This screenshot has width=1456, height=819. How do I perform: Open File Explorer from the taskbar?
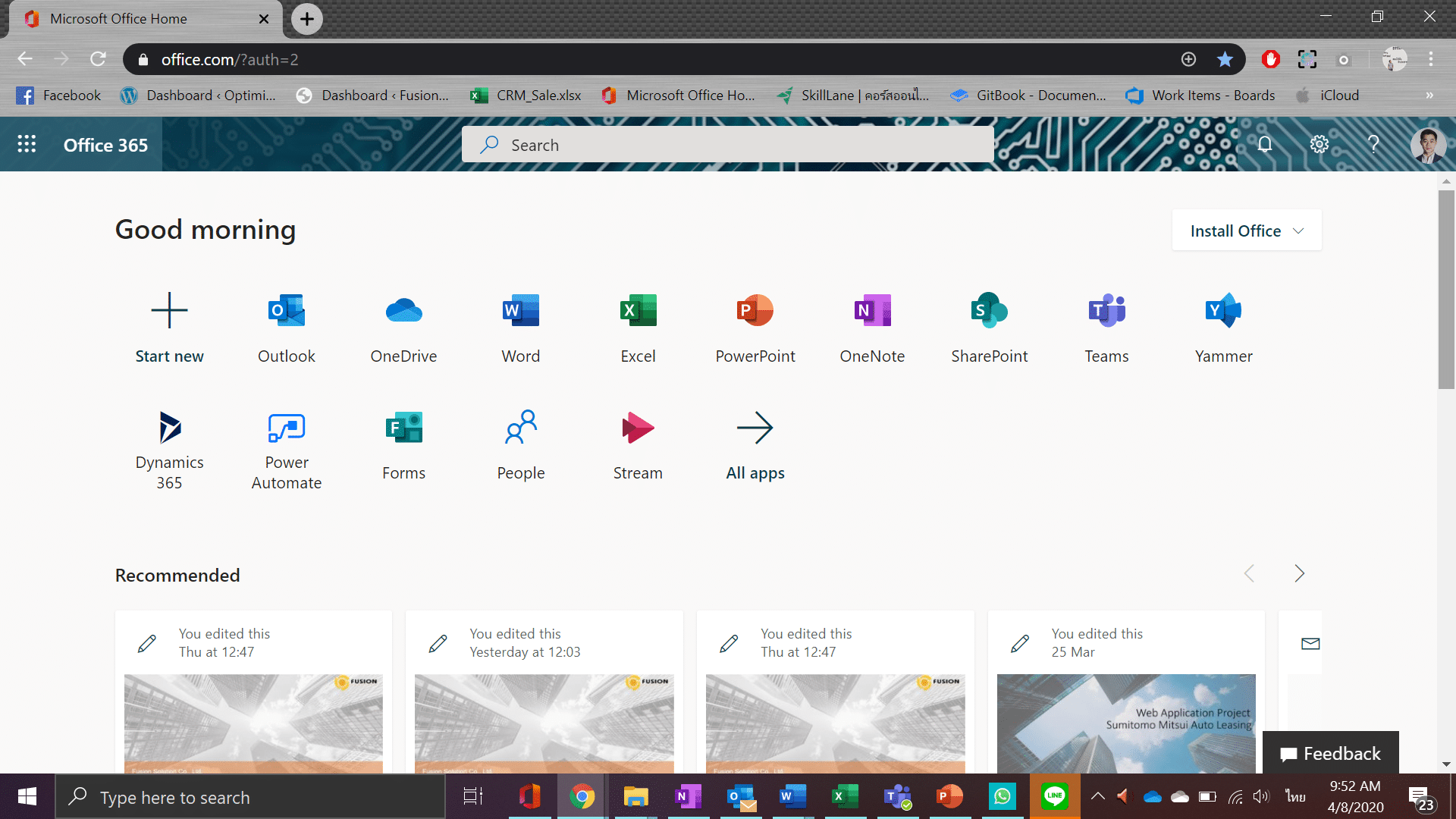635,796
